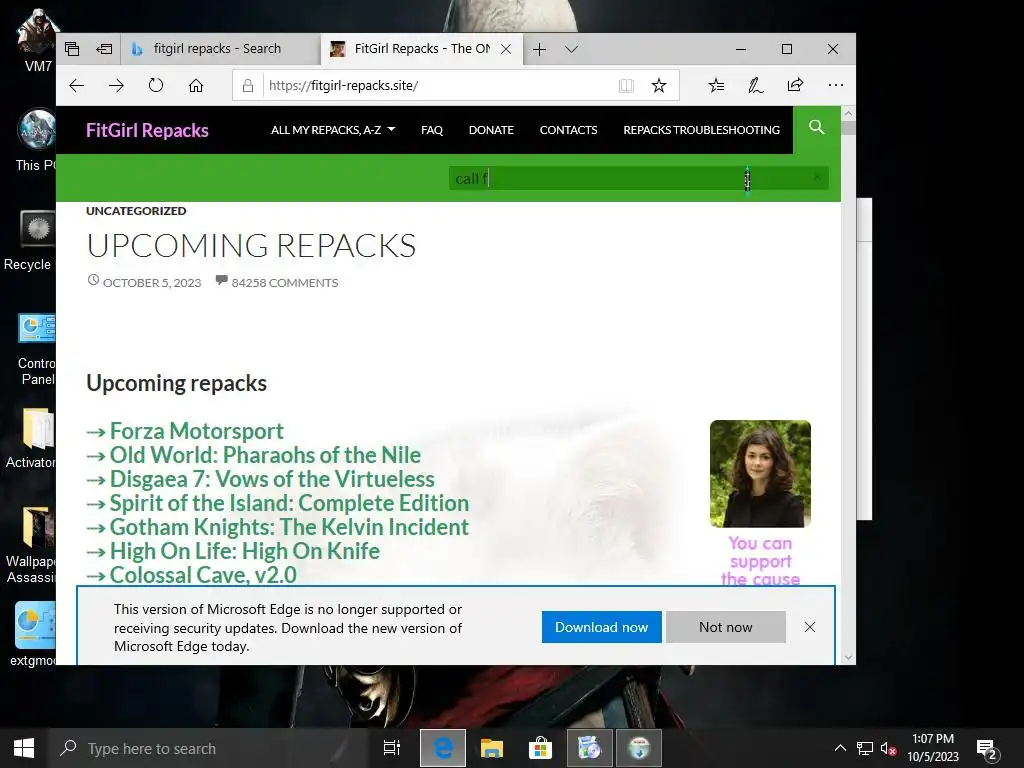Show hidden system tray icons
Viewport: 1024px width, 768px height.
[x=840, y=748]
